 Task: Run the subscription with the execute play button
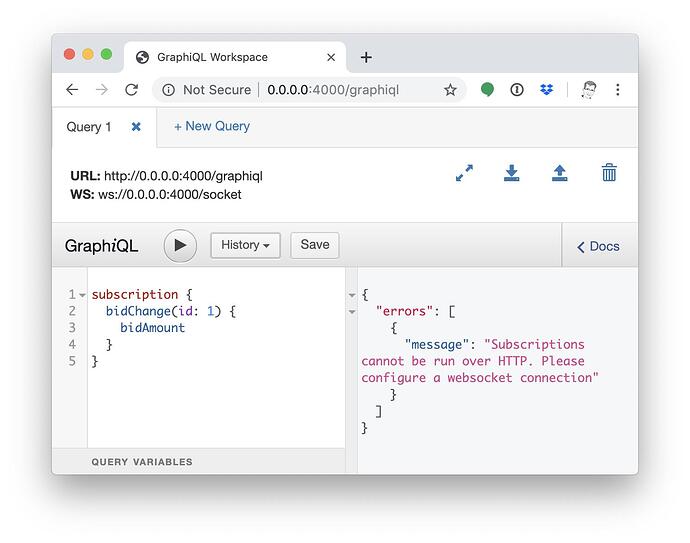click(x=180, y=246)
